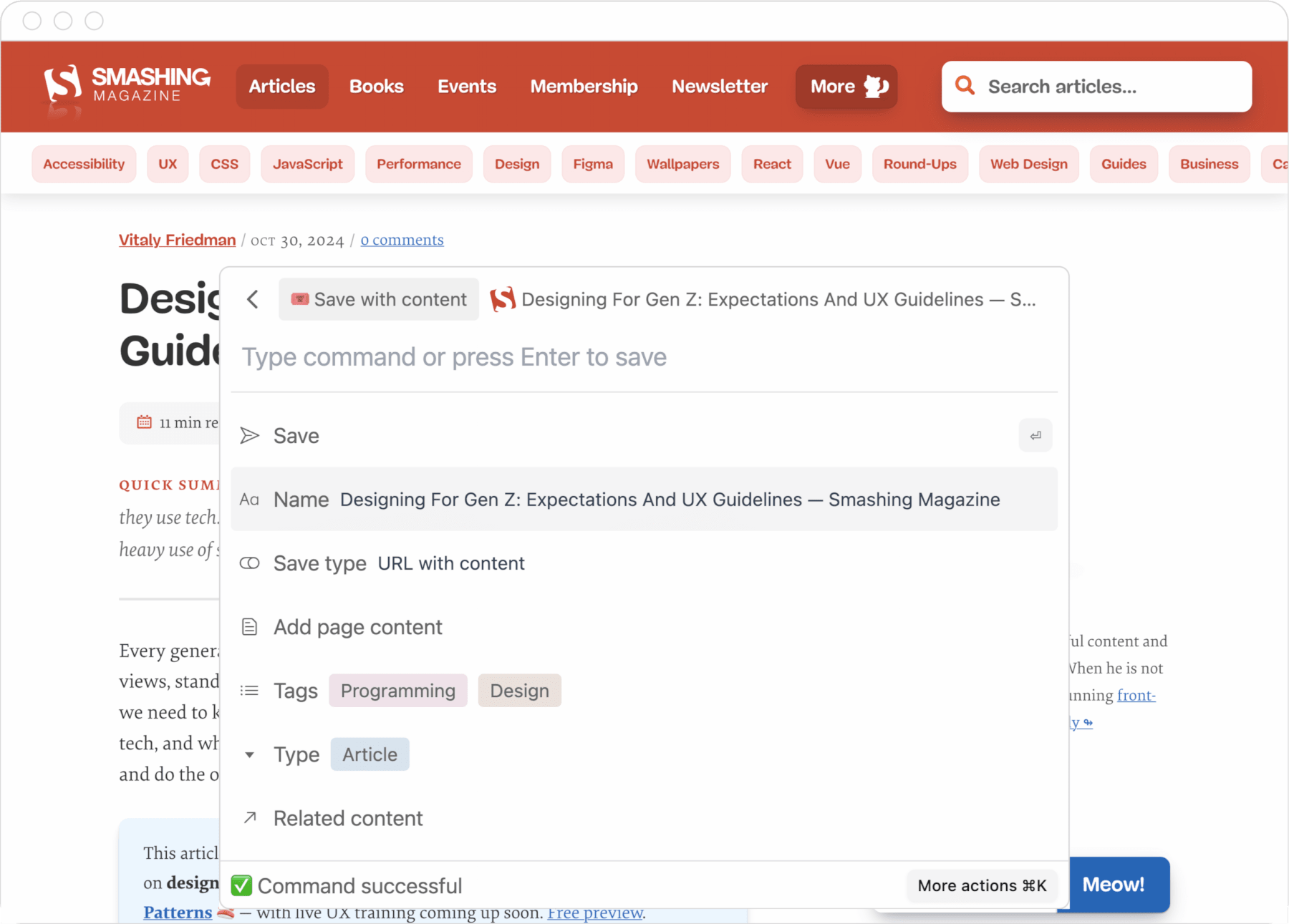Click the Smashing Magazine logo
Image resolution: width=1289 pixels, height=924 pixels.
tap(127, 86)
